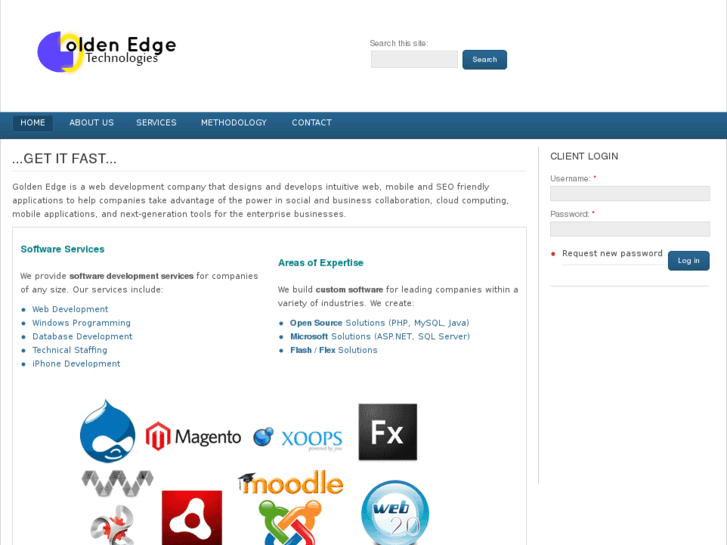Click the Drupal drop logo

pyautogui.click(x=108, y=431)
